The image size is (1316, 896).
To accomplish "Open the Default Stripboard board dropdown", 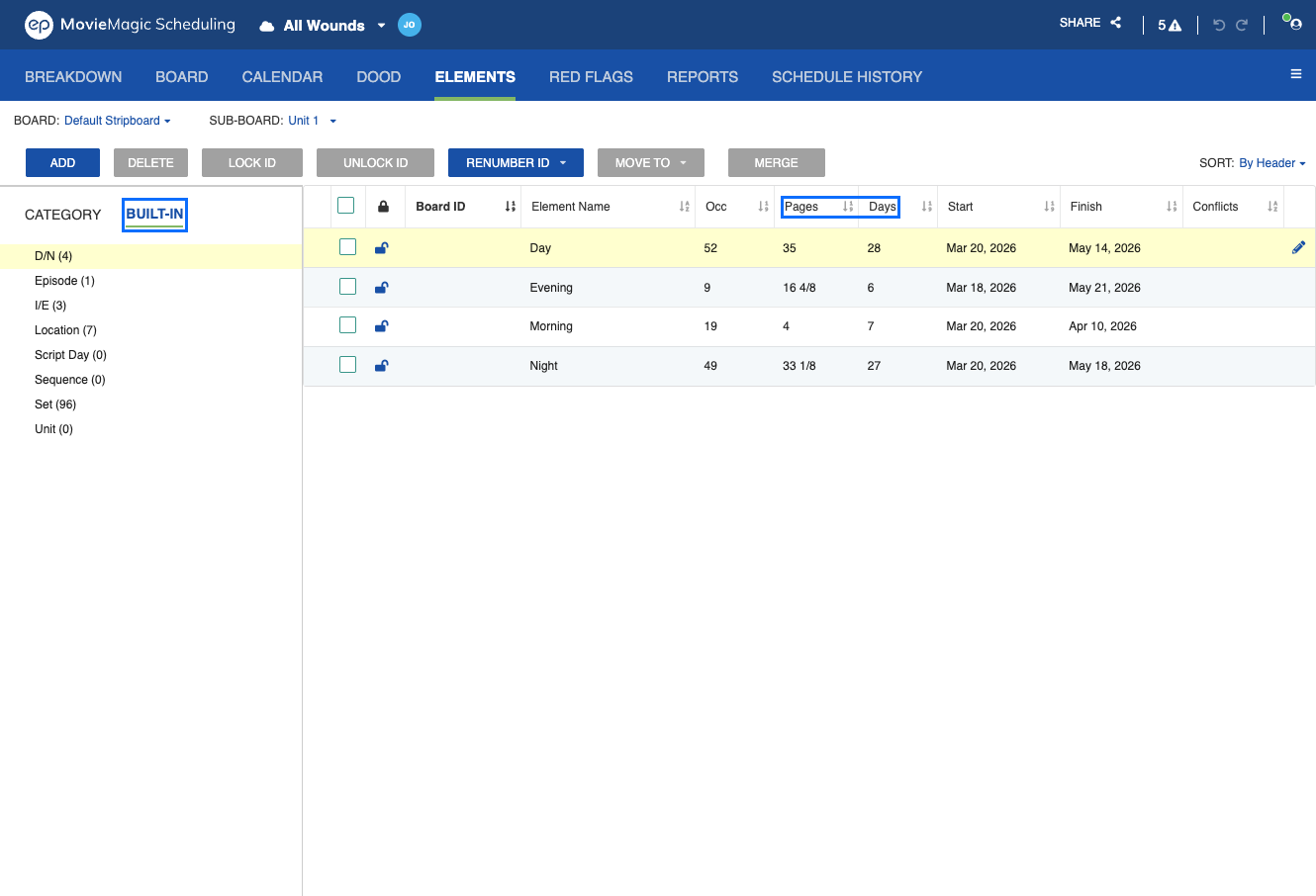I will (x=118, y=121).
